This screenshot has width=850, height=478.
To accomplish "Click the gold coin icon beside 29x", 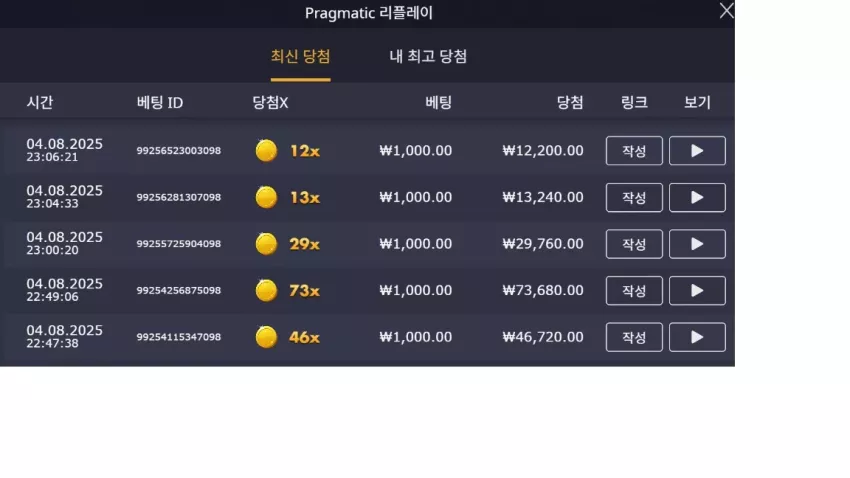I will click(266, 244).
